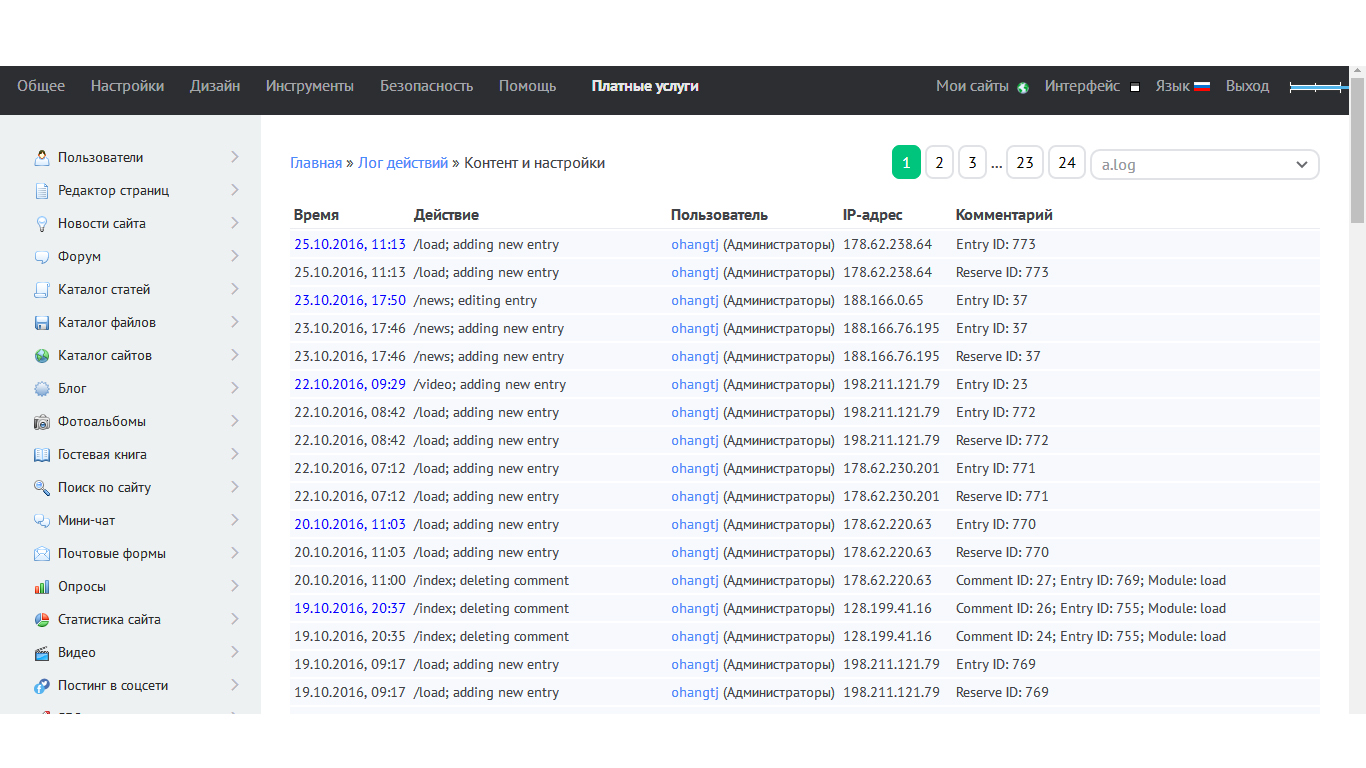Click the Users icon in sidebar
This screenshot has width=1366, height=768.
pos(42,157)
